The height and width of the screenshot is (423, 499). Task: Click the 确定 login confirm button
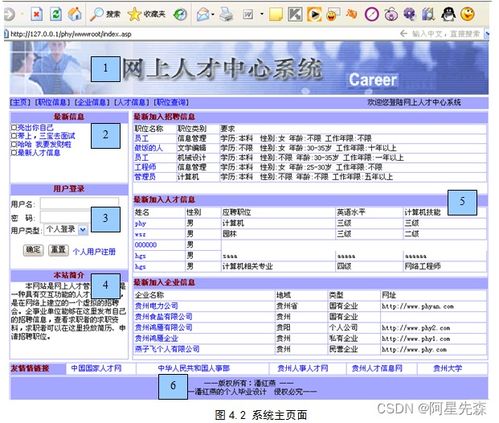[33, 250]
